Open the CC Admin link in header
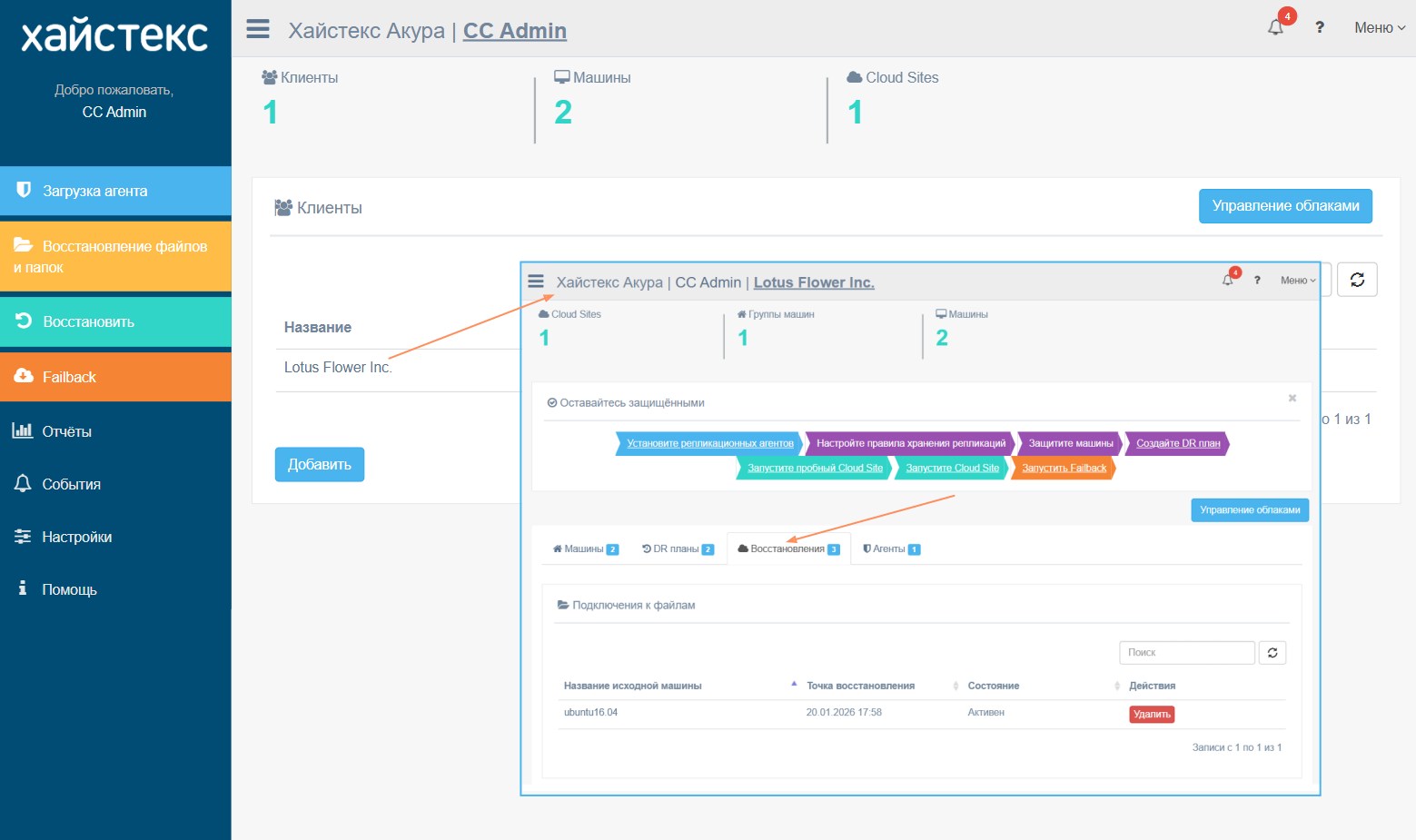 point(515,31)
